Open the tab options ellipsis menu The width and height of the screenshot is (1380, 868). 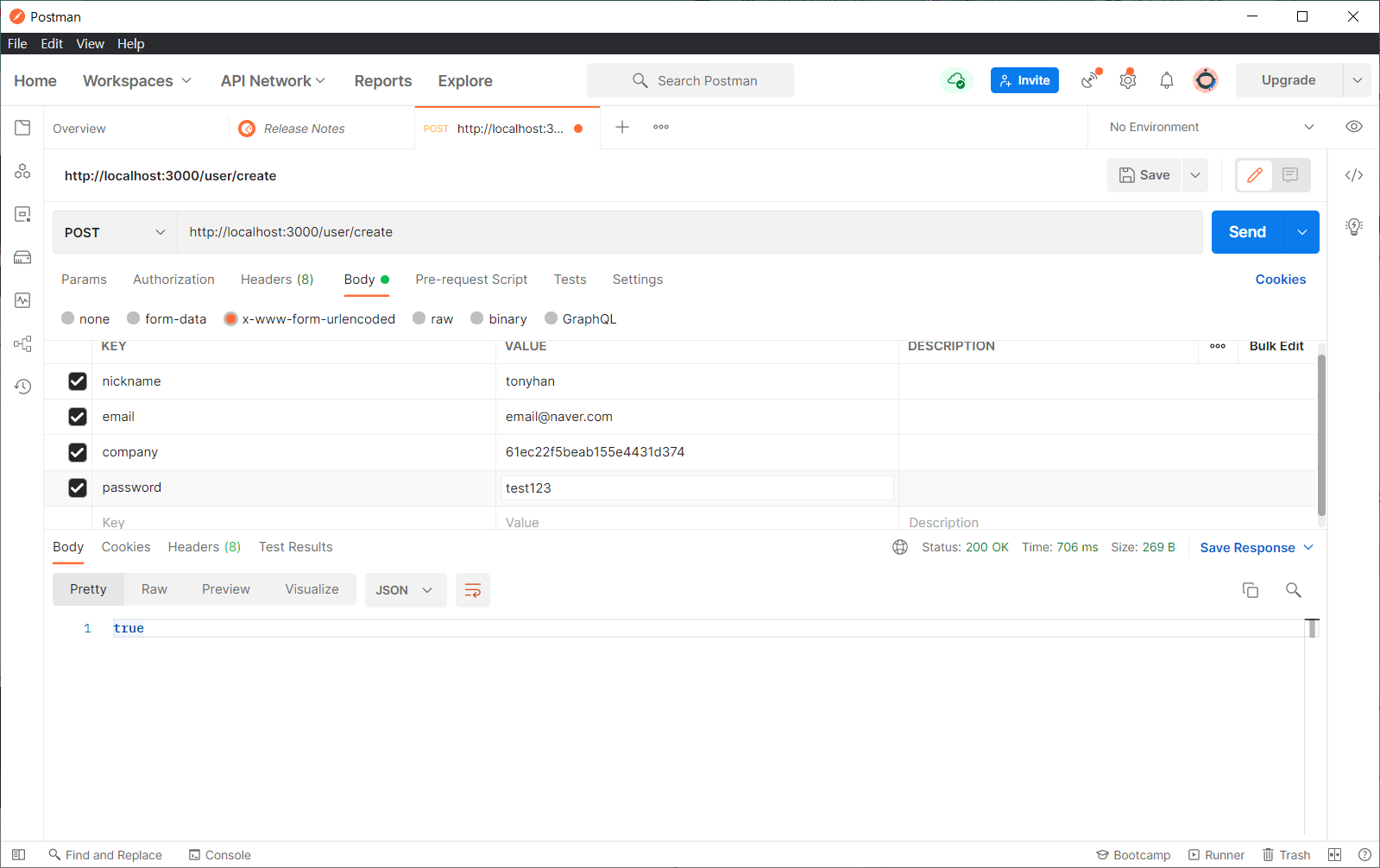(661, 127)
